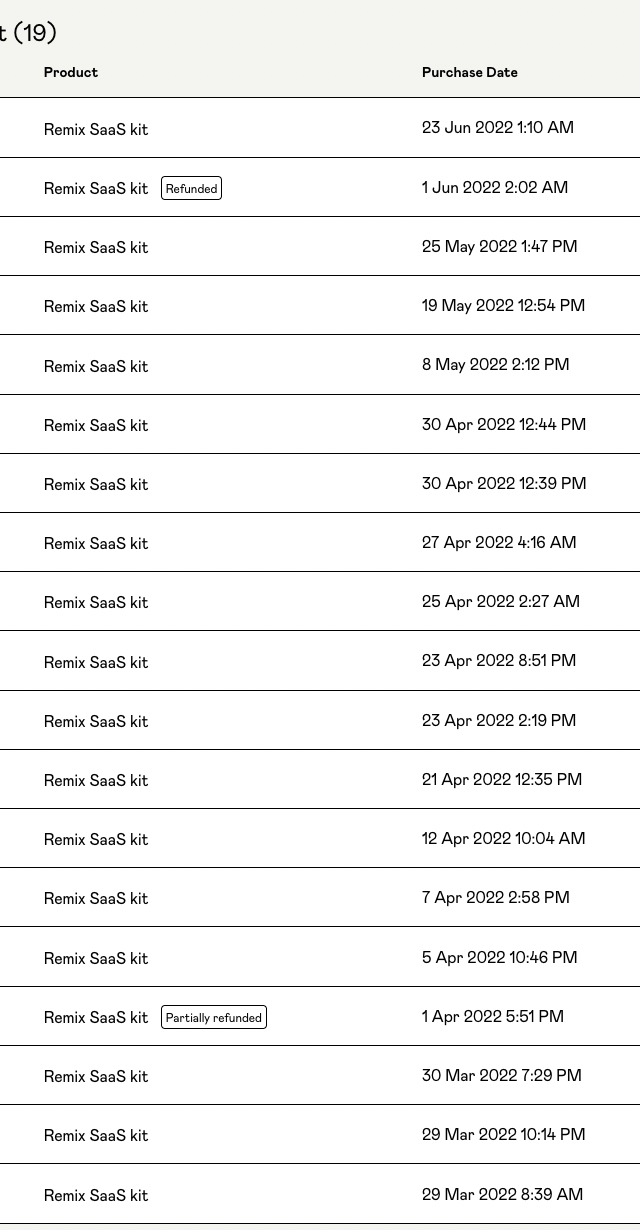The width and height of the screenshot is (640, 1230).
Task: Select the 23 Apr 2022 8:51 PM sale
Action: [320, 661]
